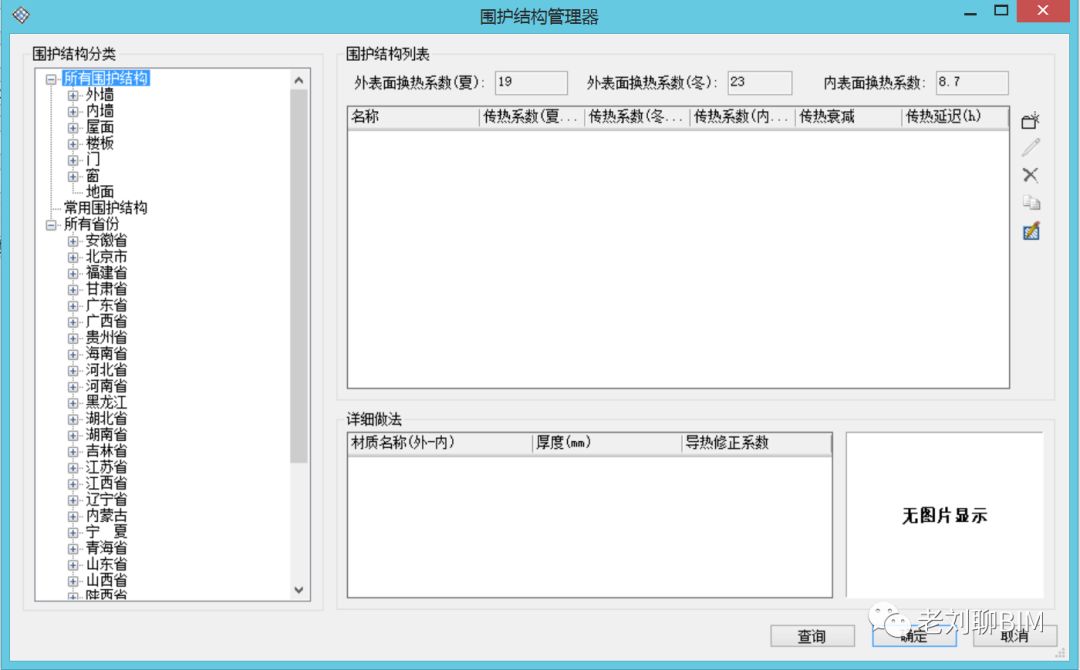The height and width of the screenshot is (670, 1080).
Task: Maximize the 围护结构管理器 window
Action: [1001, 11]
